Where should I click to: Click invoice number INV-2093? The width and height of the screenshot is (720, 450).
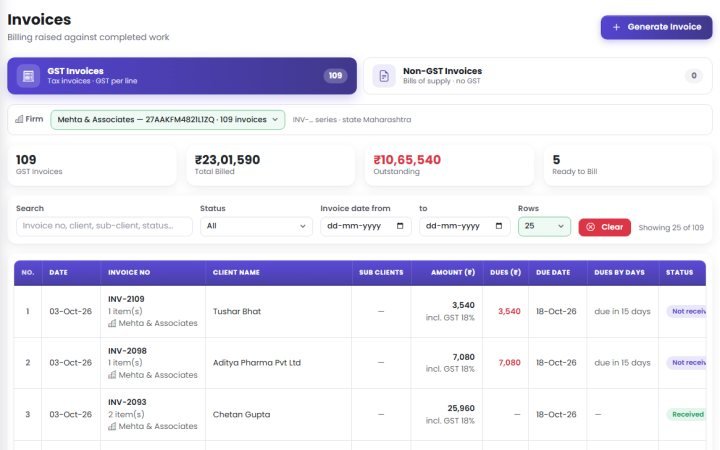[x=127, y=402]
